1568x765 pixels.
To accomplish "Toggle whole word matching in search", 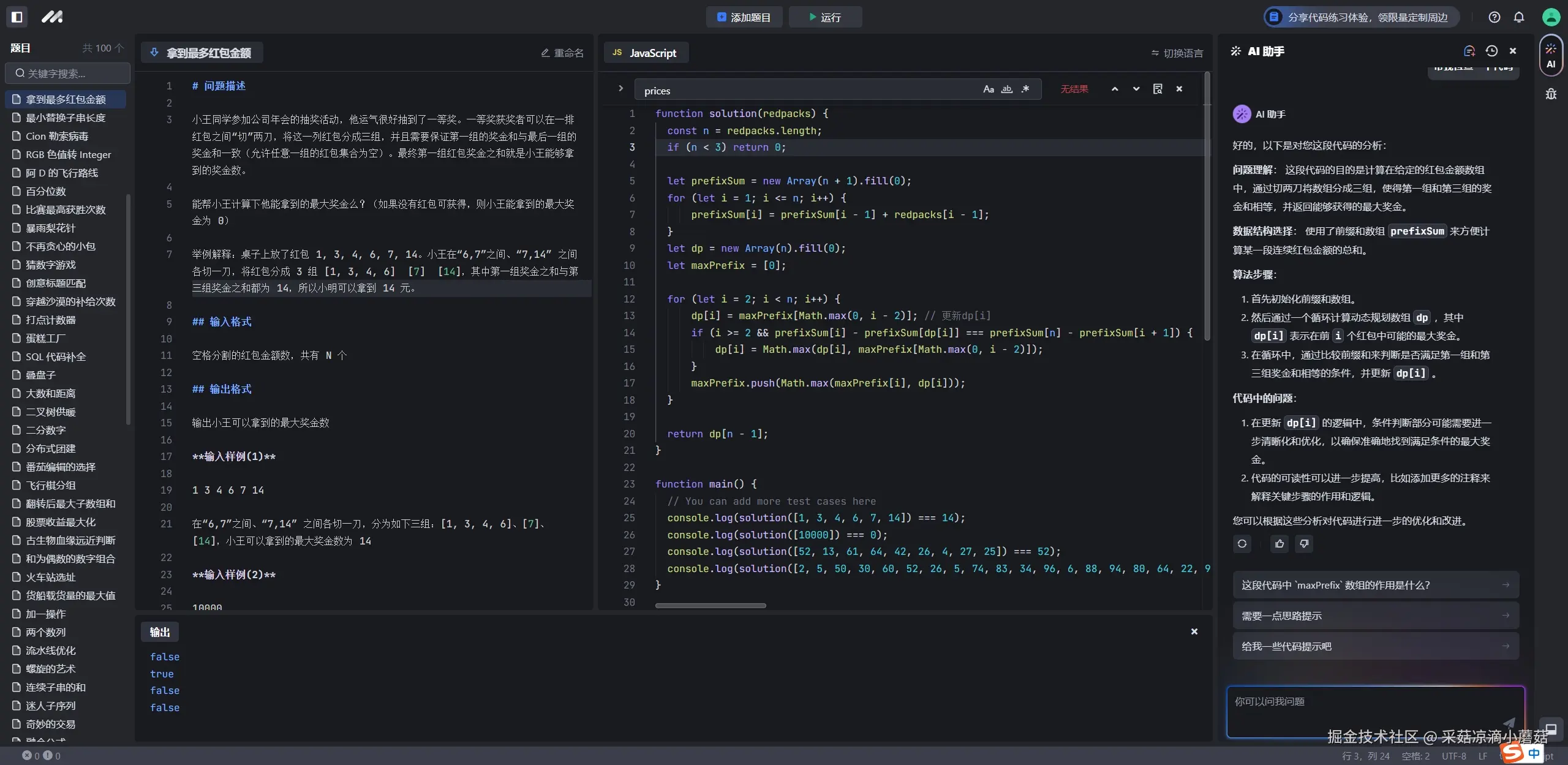I will click(1006, 89).
